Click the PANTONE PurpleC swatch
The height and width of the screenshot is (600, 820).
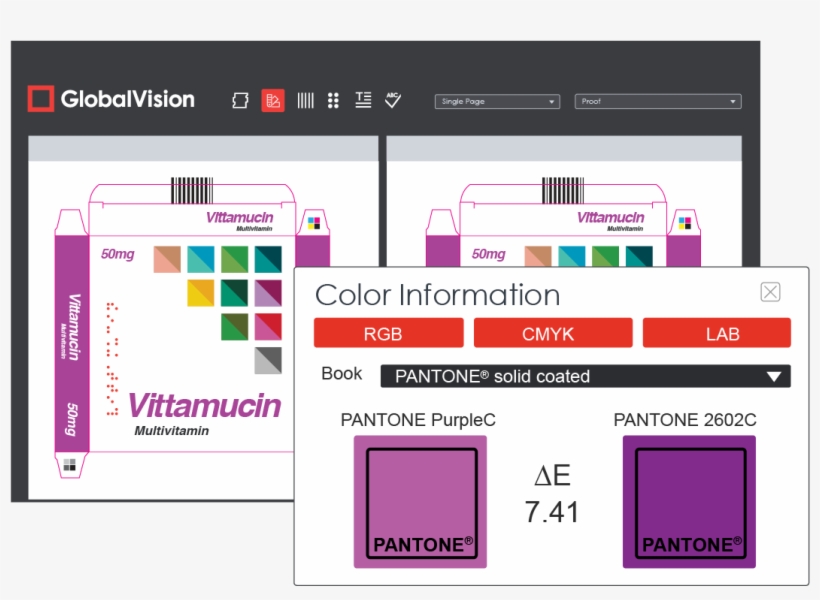coord(420,502)
